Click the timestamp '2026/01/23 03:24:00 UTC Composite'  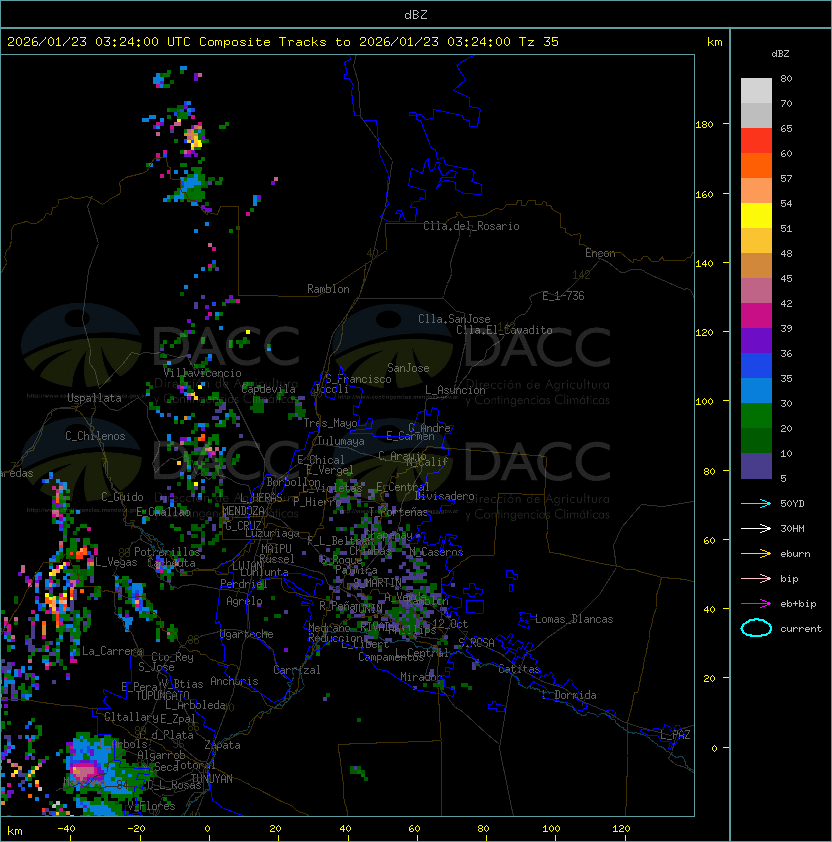(x=139, y=42)
